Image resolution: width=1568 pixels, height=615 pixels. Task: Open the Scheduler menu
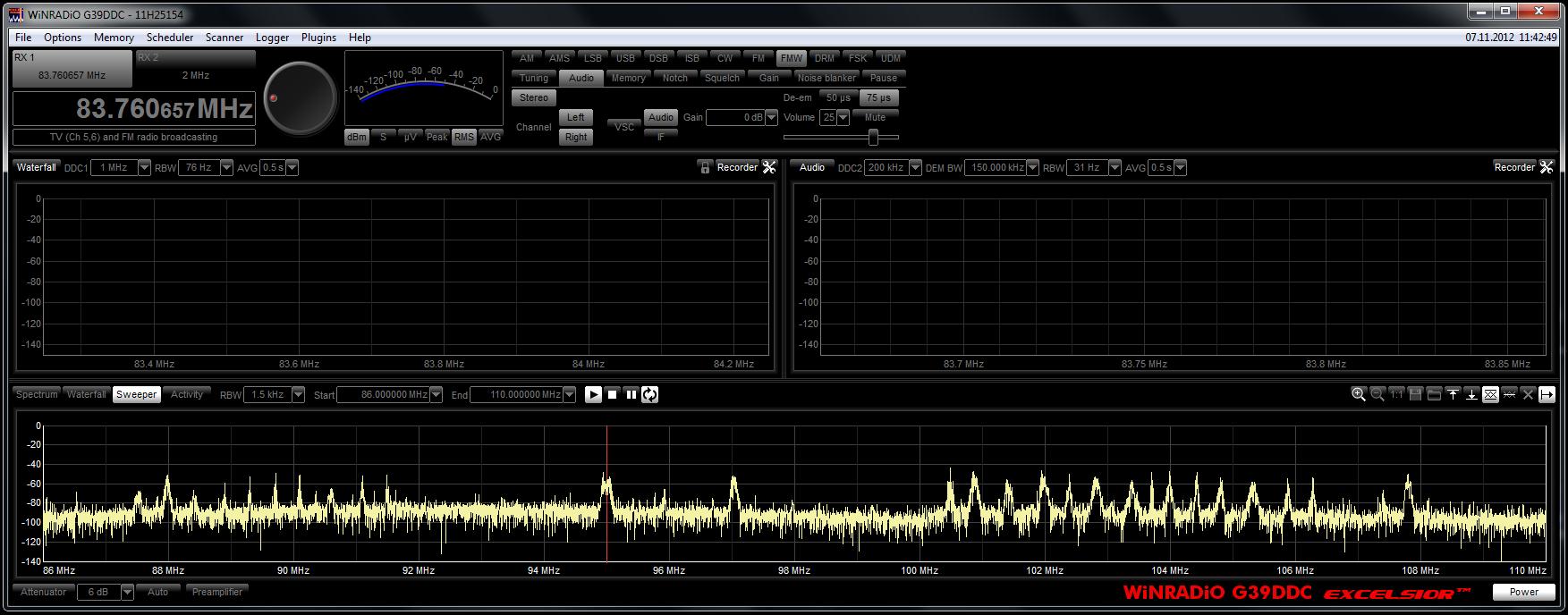[x=170, y=38]
